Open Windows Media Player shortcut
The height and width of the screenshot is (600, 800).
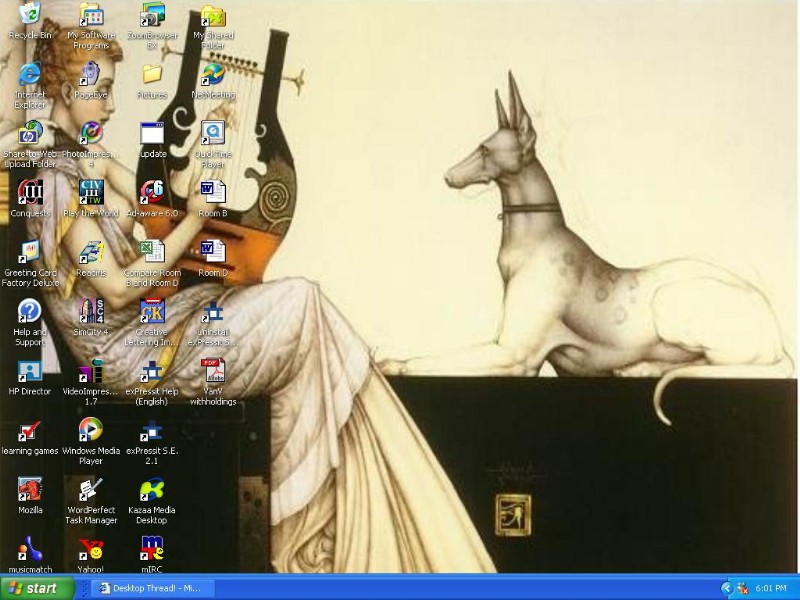tap(91, 430)
